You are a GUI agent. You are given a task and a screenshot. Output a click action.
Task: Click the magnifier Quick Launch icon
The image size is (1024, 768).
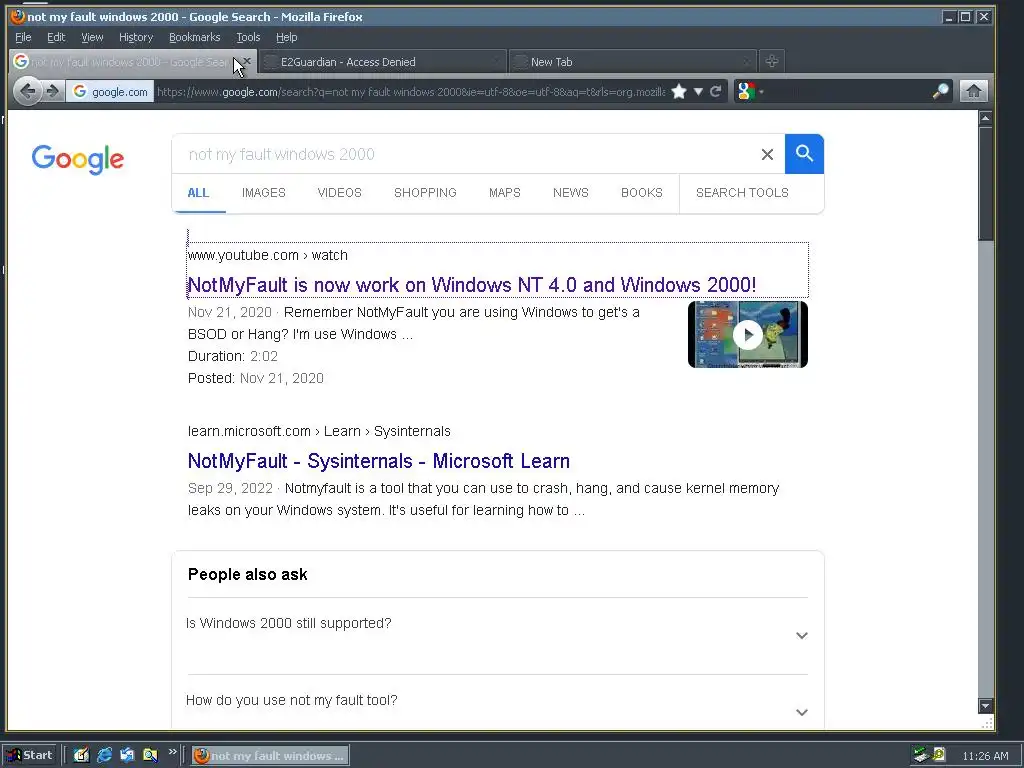[x=150, y=756]
